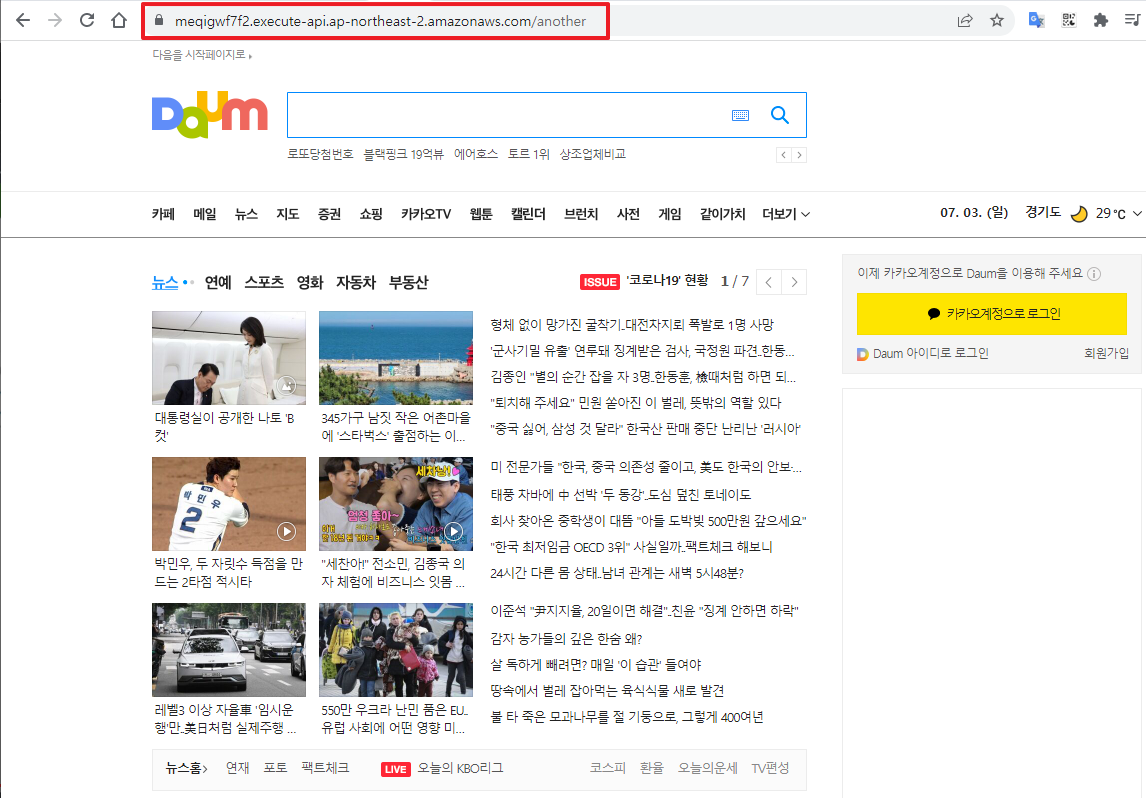Click the 회원가입 link
Viewport: 1146px width, 798px height.
pyautogui.click(x=1107, y=354)
